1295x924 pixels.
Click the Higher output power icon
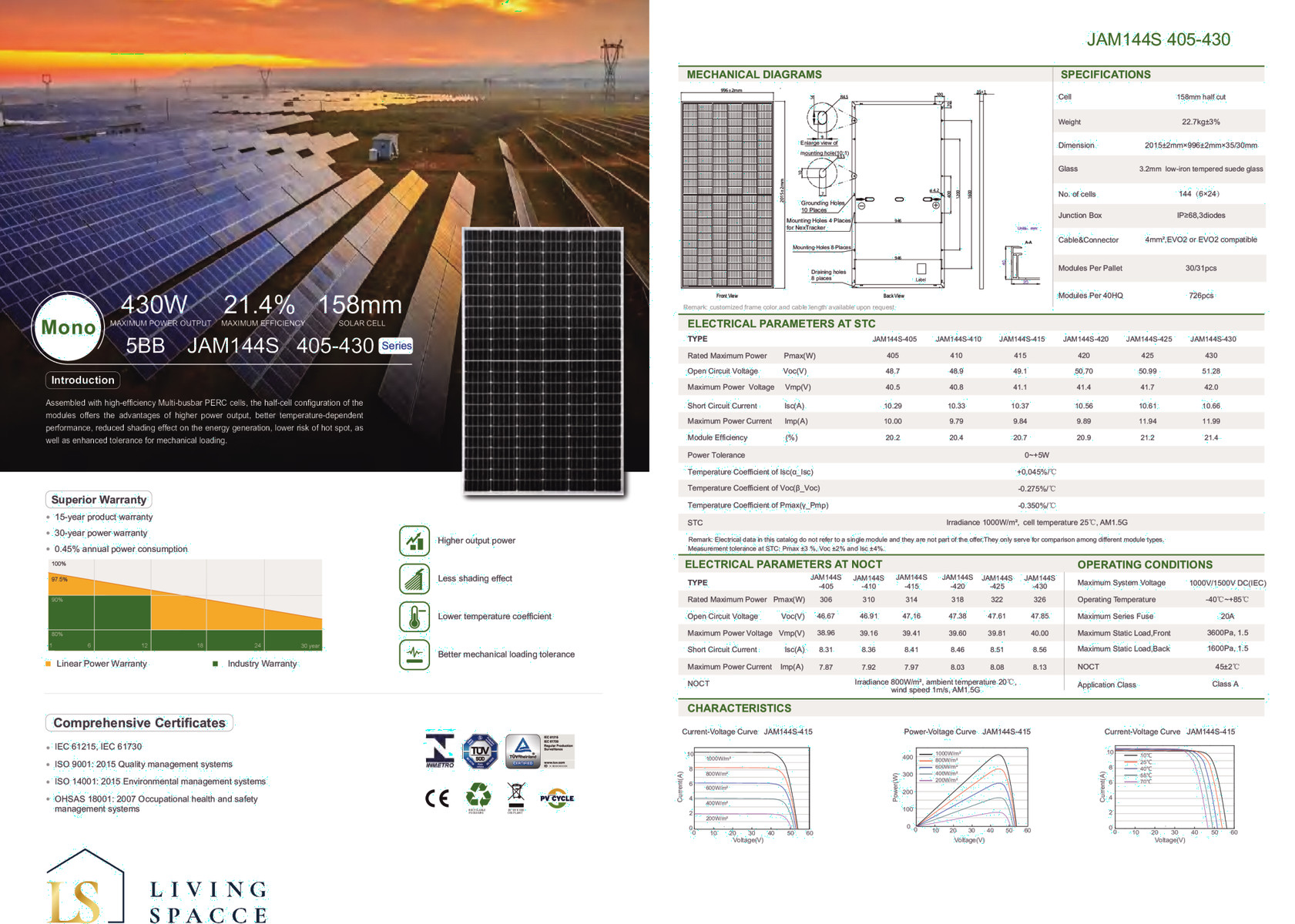[414, 541]
